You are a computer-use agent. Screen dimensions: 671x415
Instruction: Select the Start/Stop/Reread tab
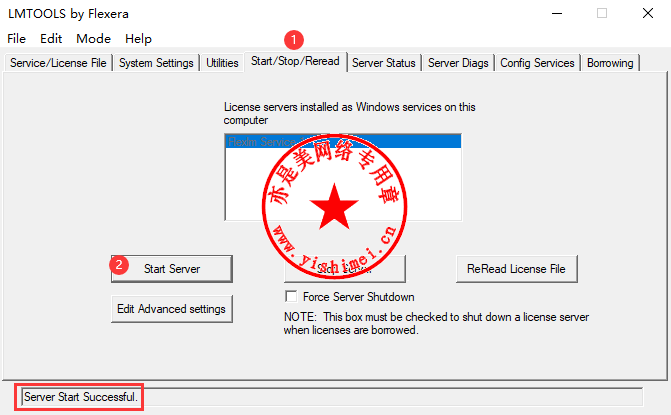click(x=295, y=61)
